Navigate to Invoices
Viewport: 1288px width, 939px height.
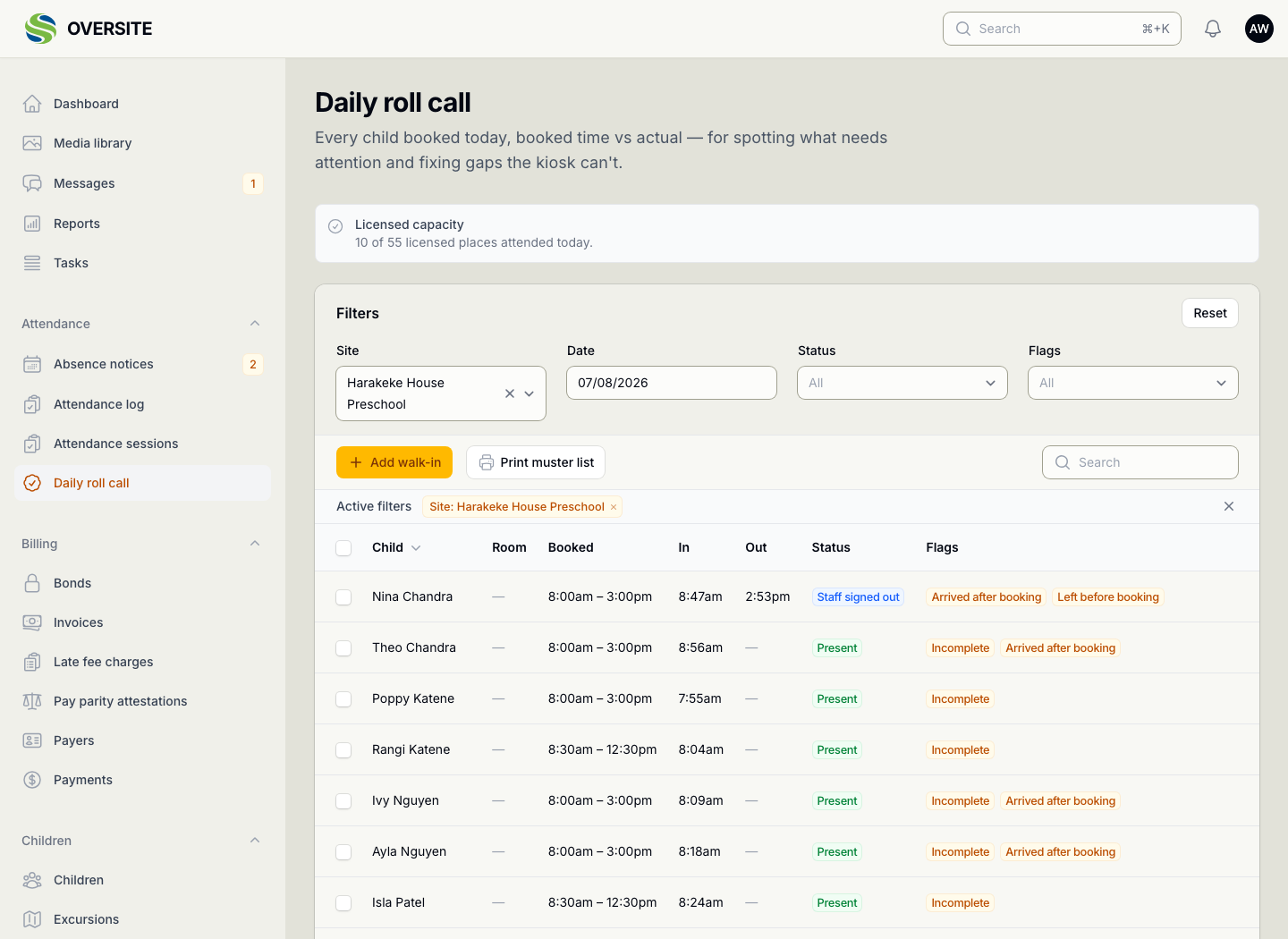coord(143,622)
